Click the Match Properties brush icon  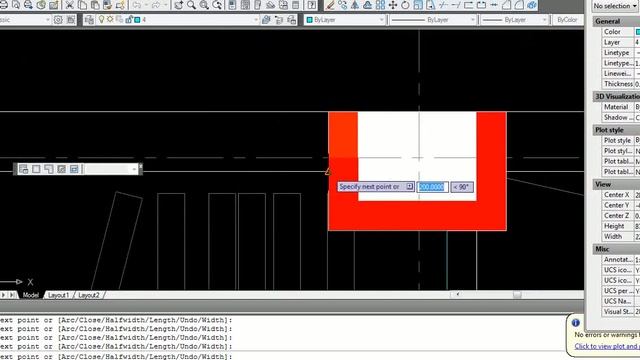pyautogui.click(x=108, y=5)
